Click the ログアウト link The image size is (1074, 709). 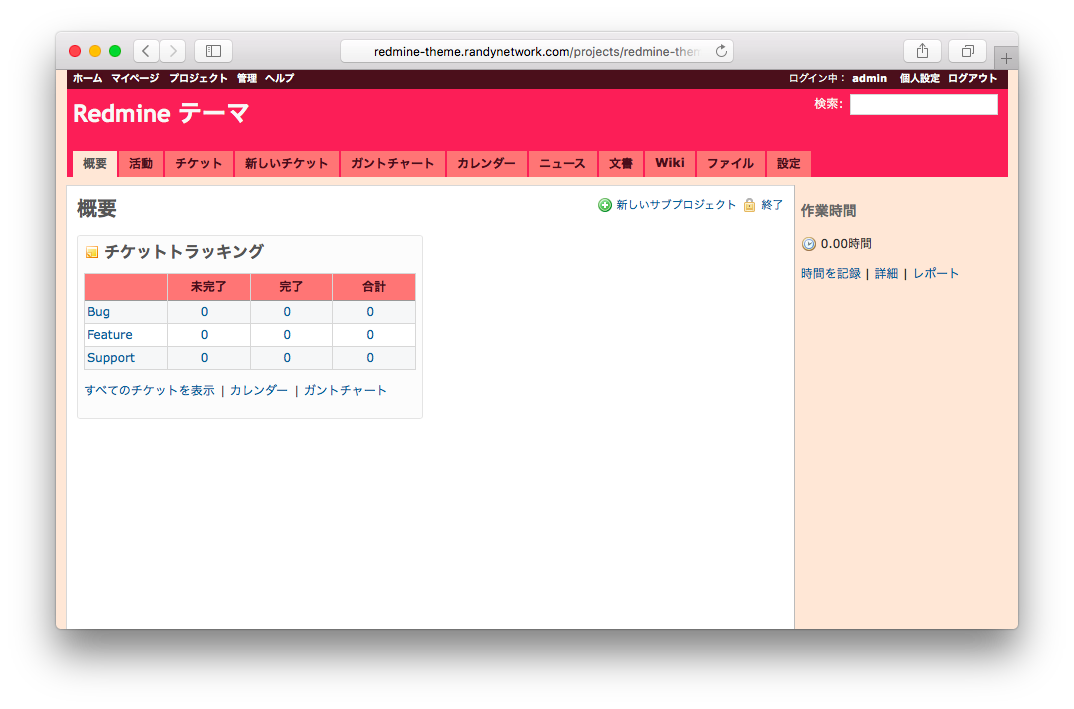pyautogui.click(x=973, y=78)
